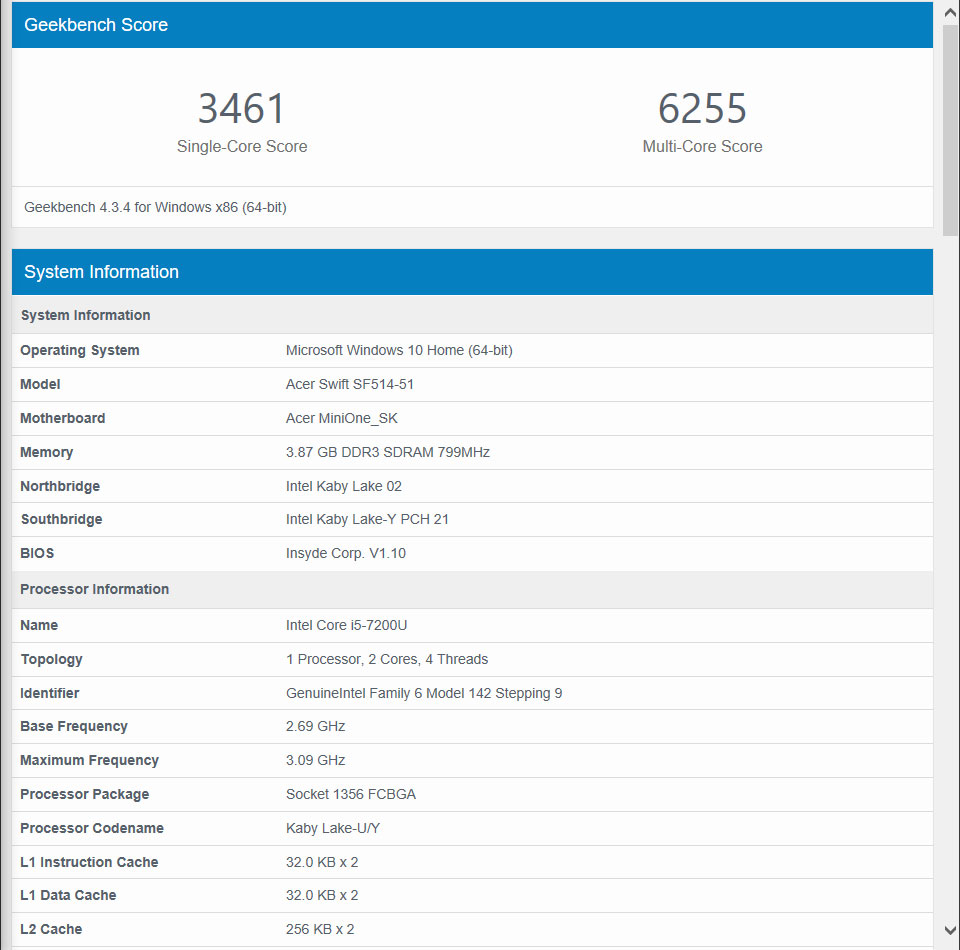Click the vertical scrollbar thumb

[950, 130]
